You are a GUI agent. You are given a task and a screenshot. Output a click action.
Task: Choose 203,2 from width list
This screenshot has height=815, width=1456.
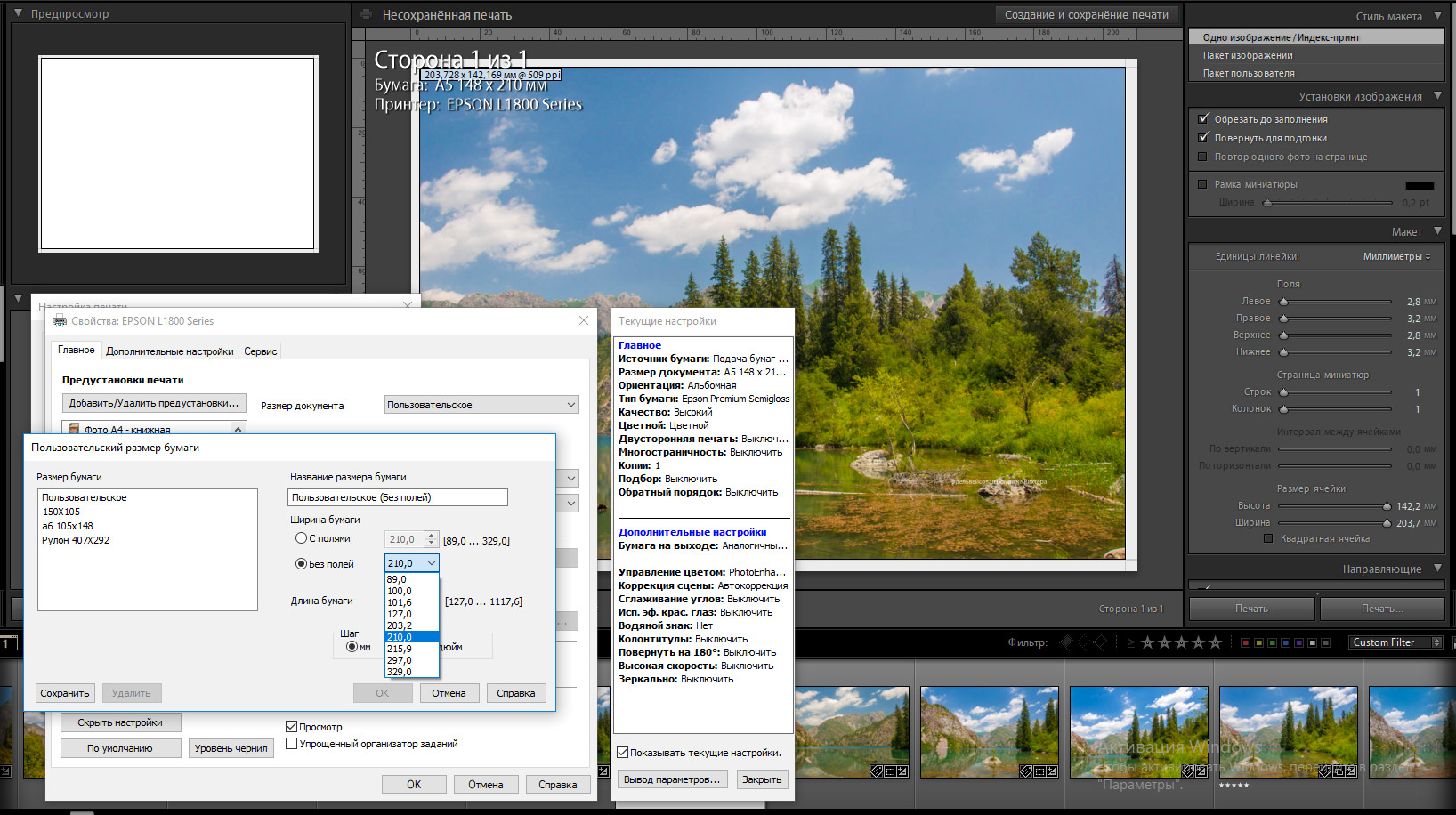412,625
